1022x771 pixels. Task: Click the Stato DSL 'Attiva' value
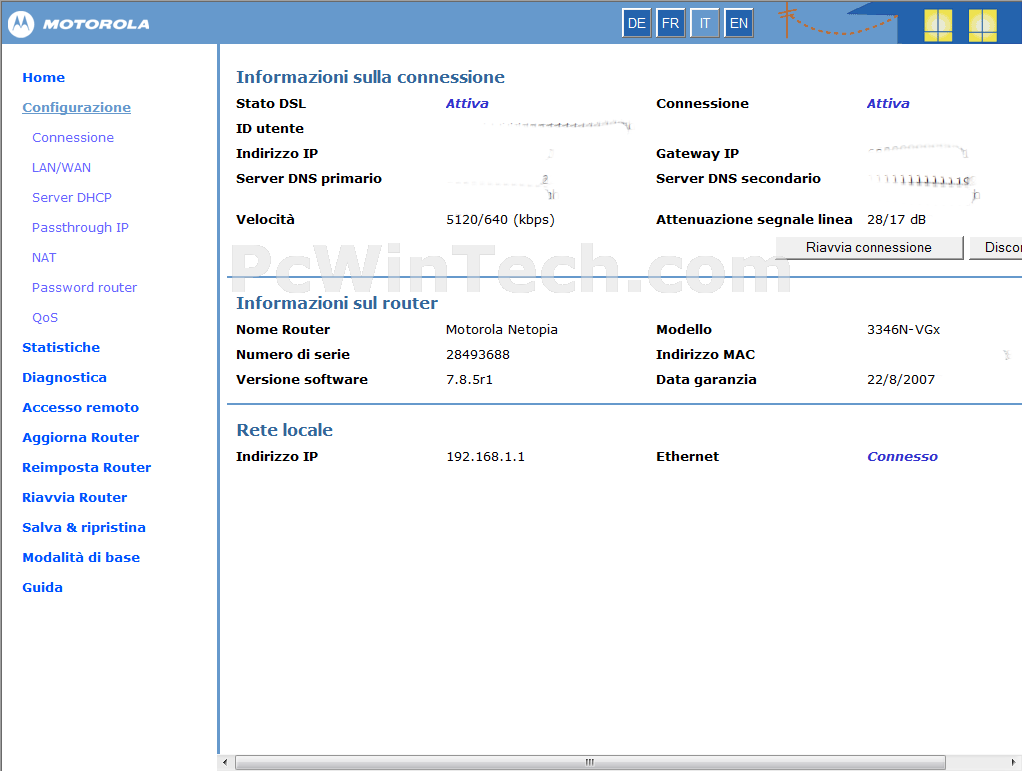467,104
